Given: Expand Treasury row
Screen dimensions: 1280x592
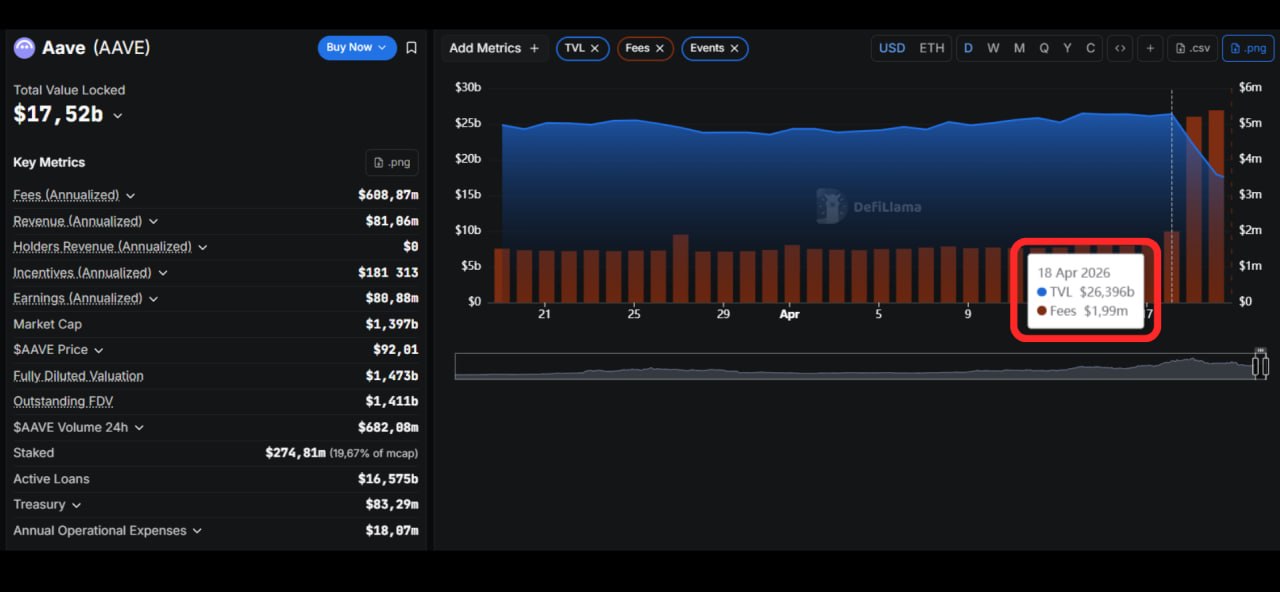Looking at the screenshot, I should (76, 505).
